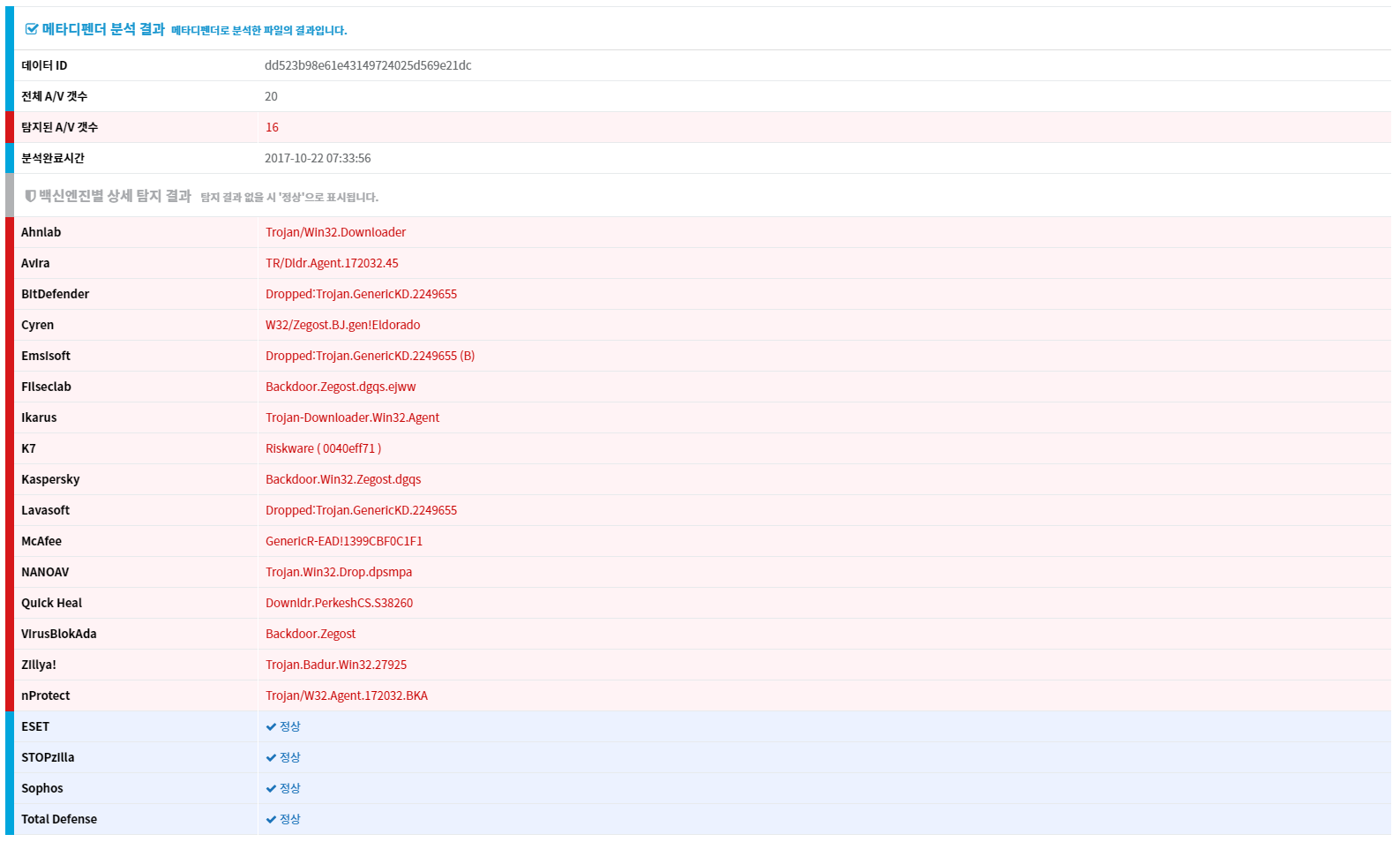Click the checkmark icon in Sophos row

271,789
